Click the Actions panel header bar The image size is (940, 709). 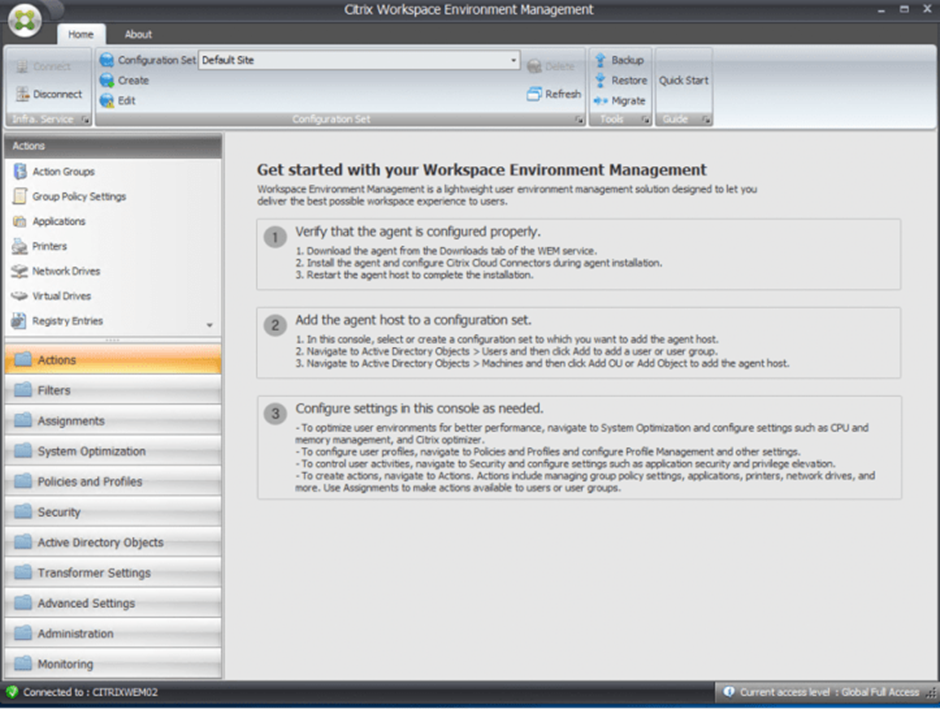point(113,146)
